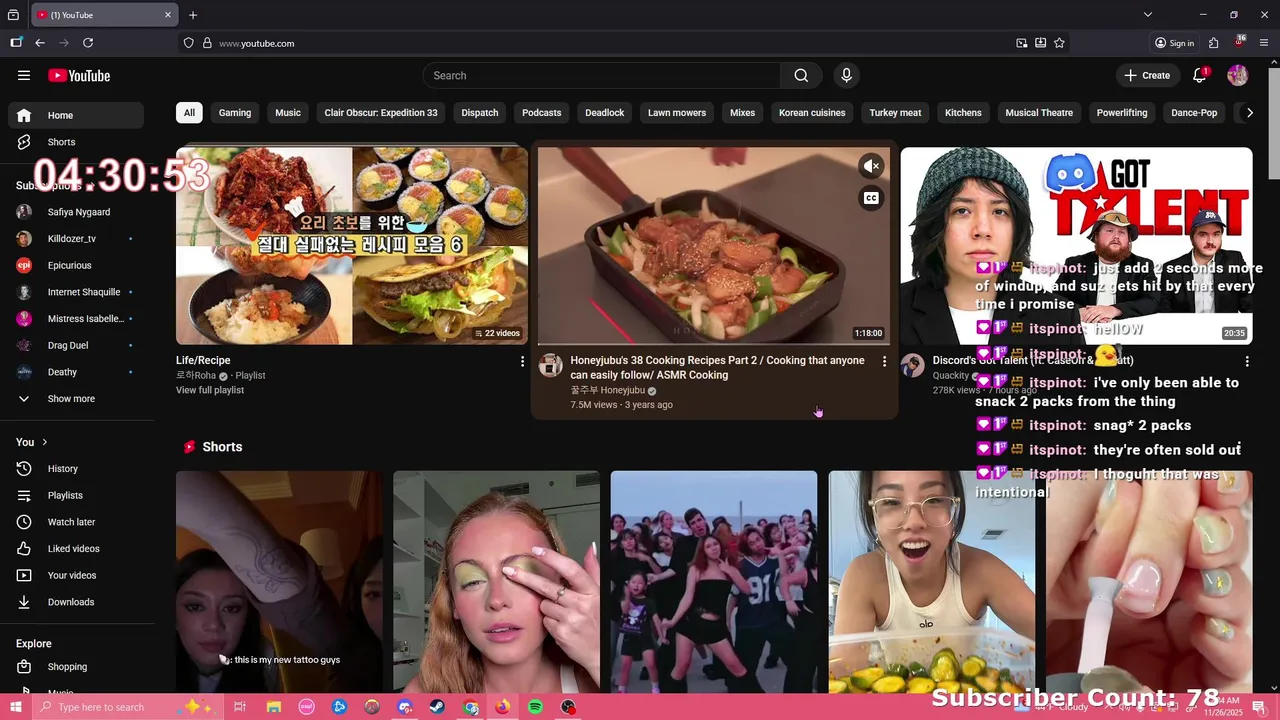
Task: Click the Create button
Action: click(1147, 75)
